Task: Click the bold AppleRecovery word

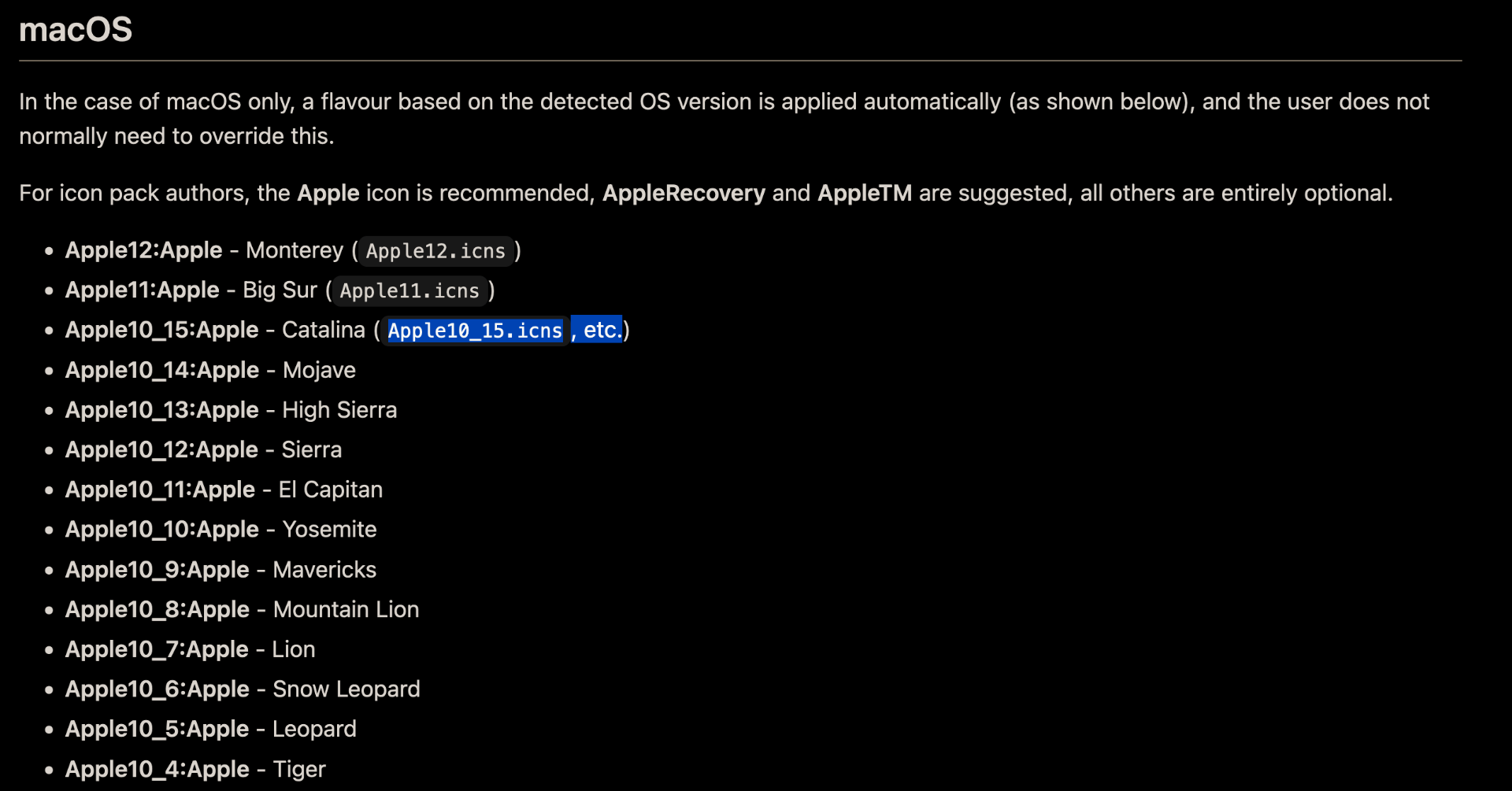Action: click(x=684, y=193)
